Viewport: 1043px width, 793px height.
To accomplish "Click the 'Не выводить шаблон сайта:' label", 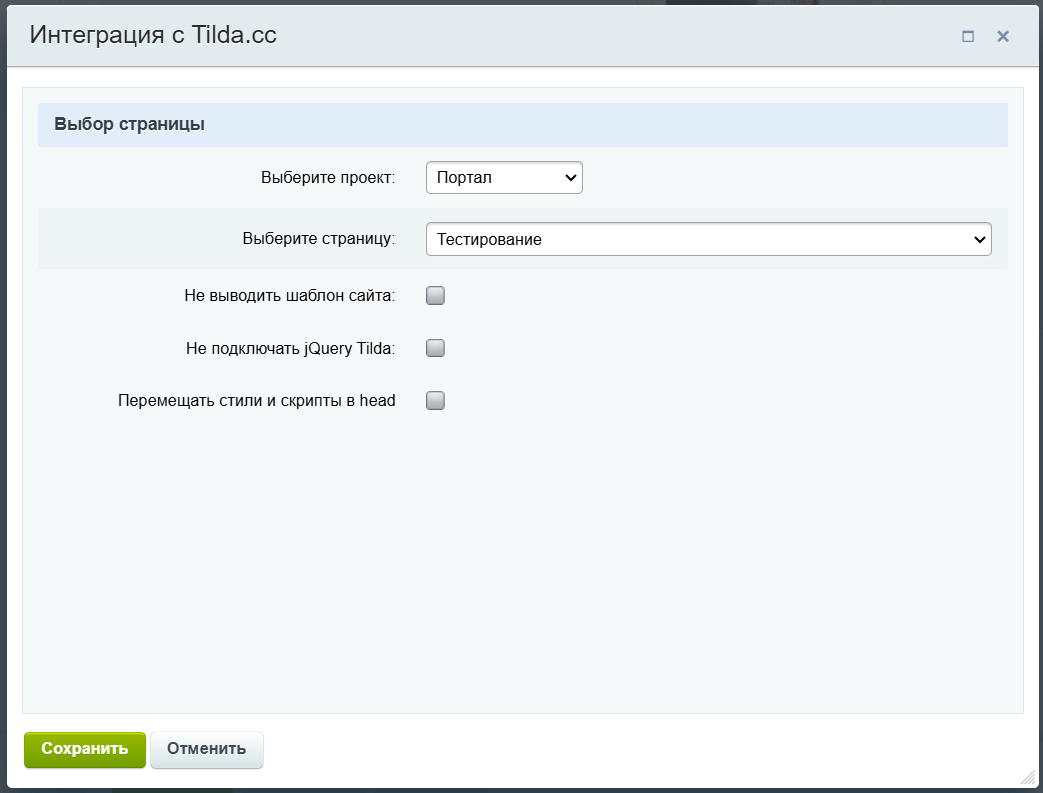I will [x=289, y=295].
